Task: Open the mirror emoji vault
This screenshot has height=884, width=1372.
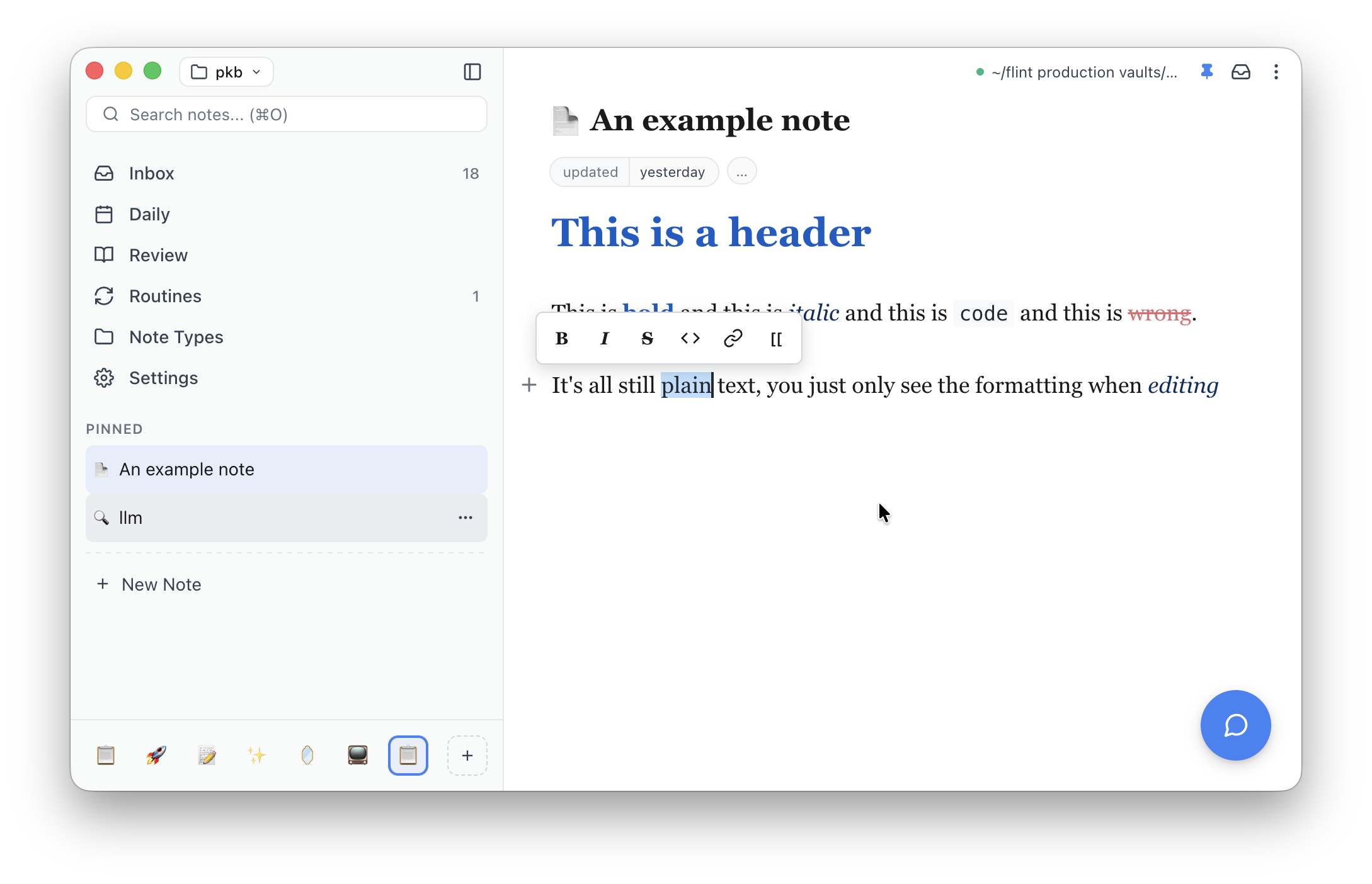Action: (x=307, y=755)
